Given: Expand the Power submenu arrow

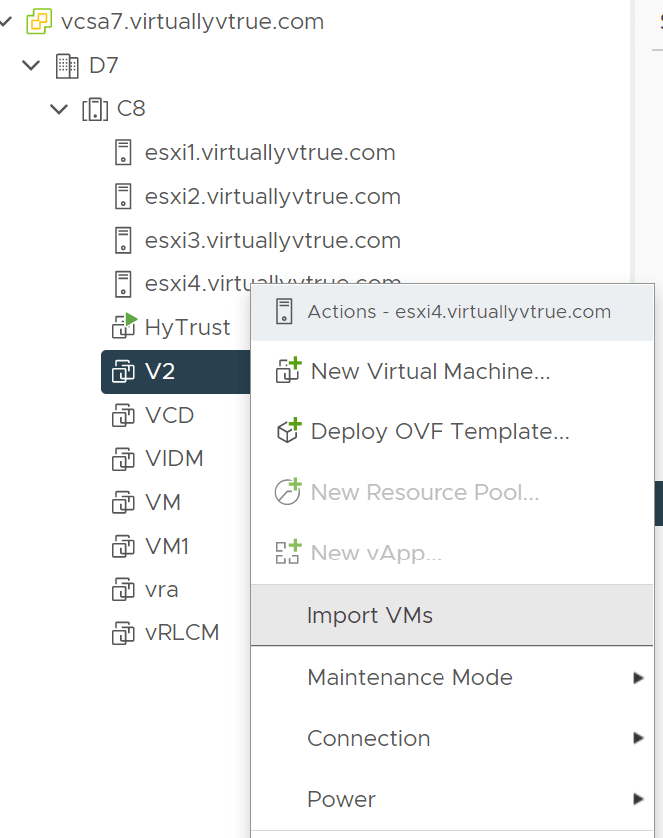Looking at the screenshot, I should point(638,799).
